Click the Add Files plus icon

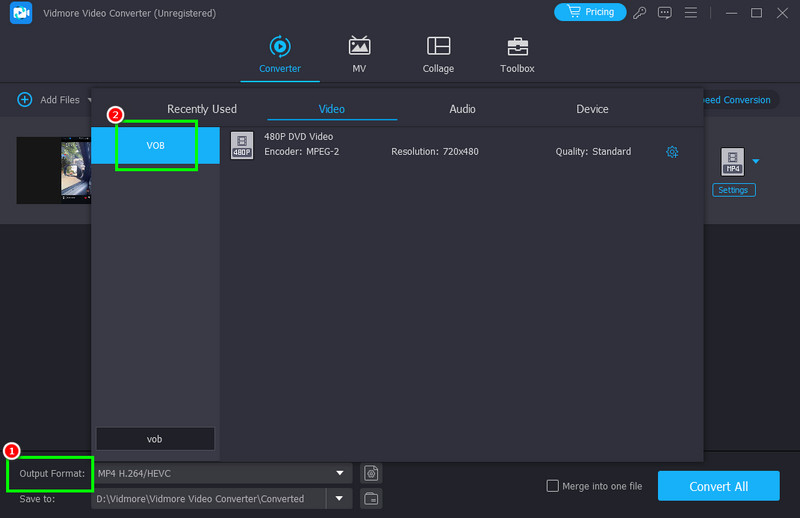[25, 100]
